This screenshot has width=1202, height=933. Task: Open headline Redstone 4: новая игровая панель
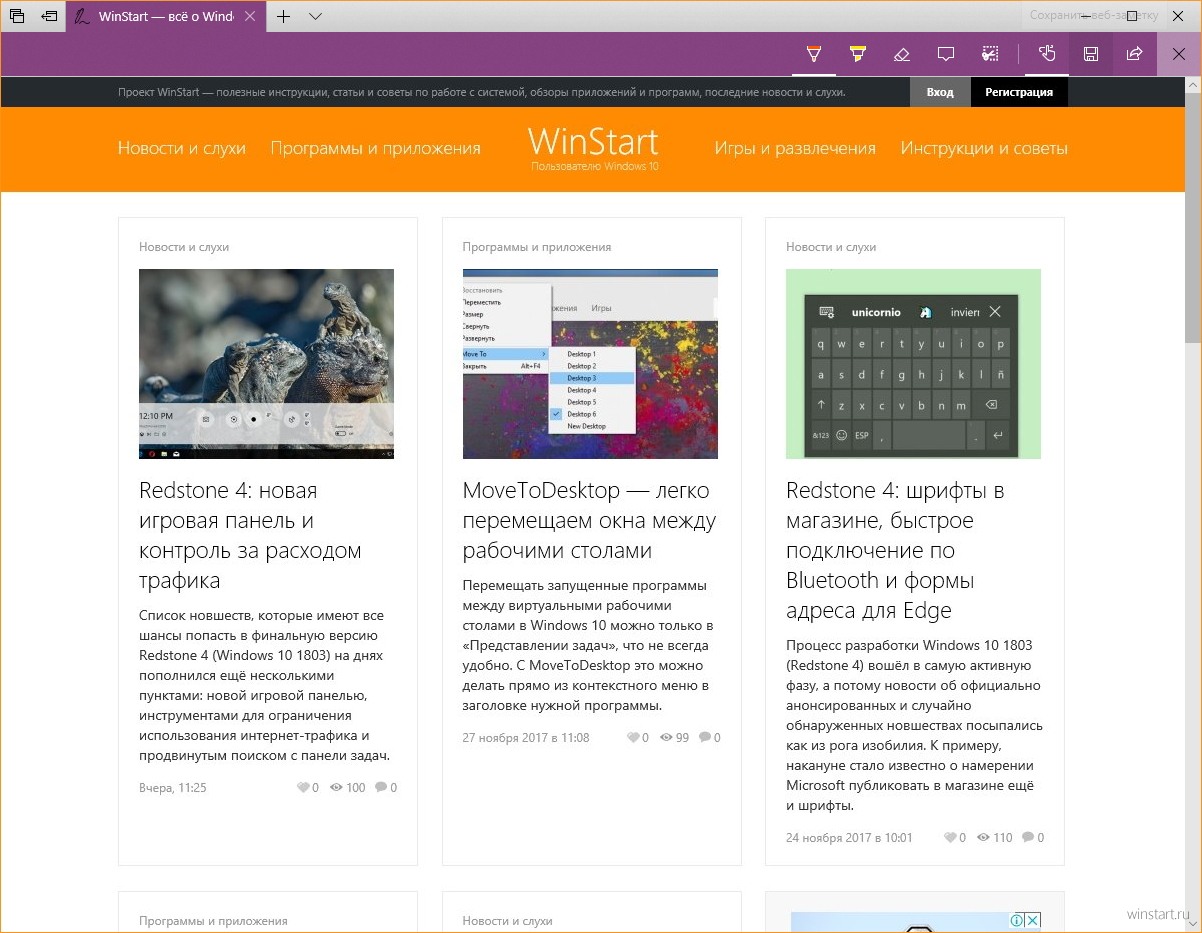[x=250, y=536]
